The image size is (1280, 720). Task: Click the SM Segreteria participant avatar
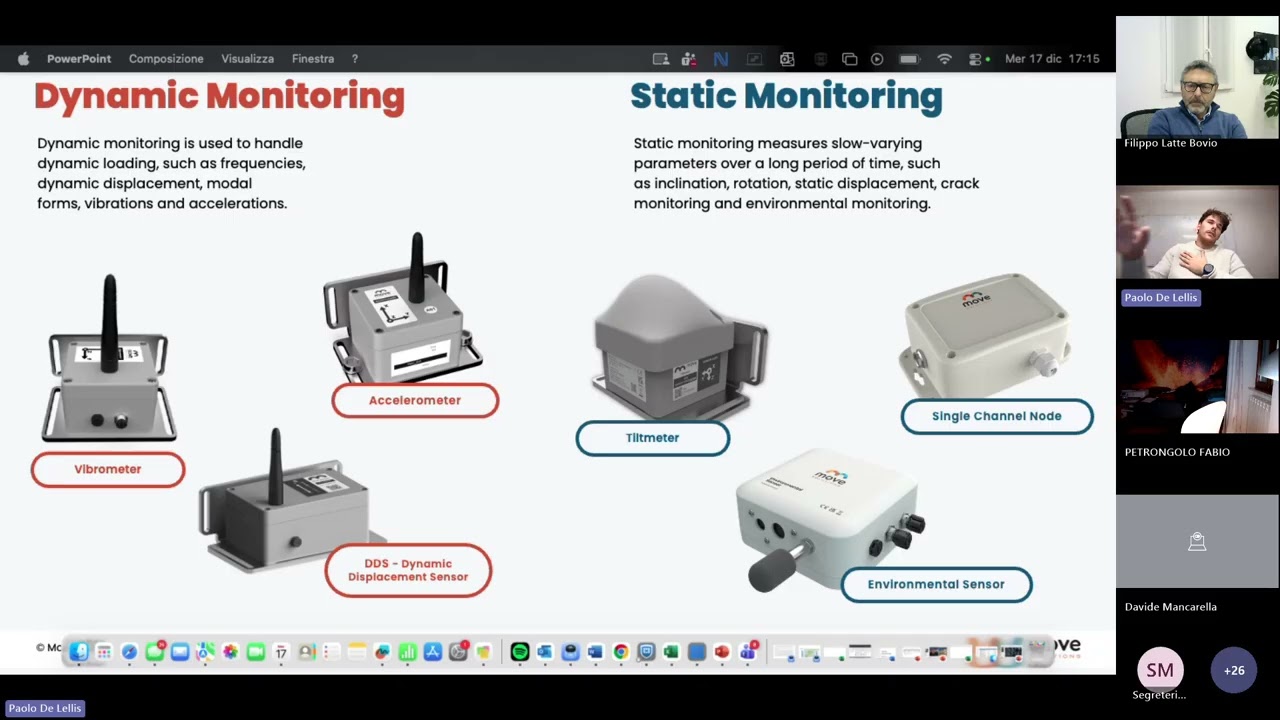click(1160, 670)
